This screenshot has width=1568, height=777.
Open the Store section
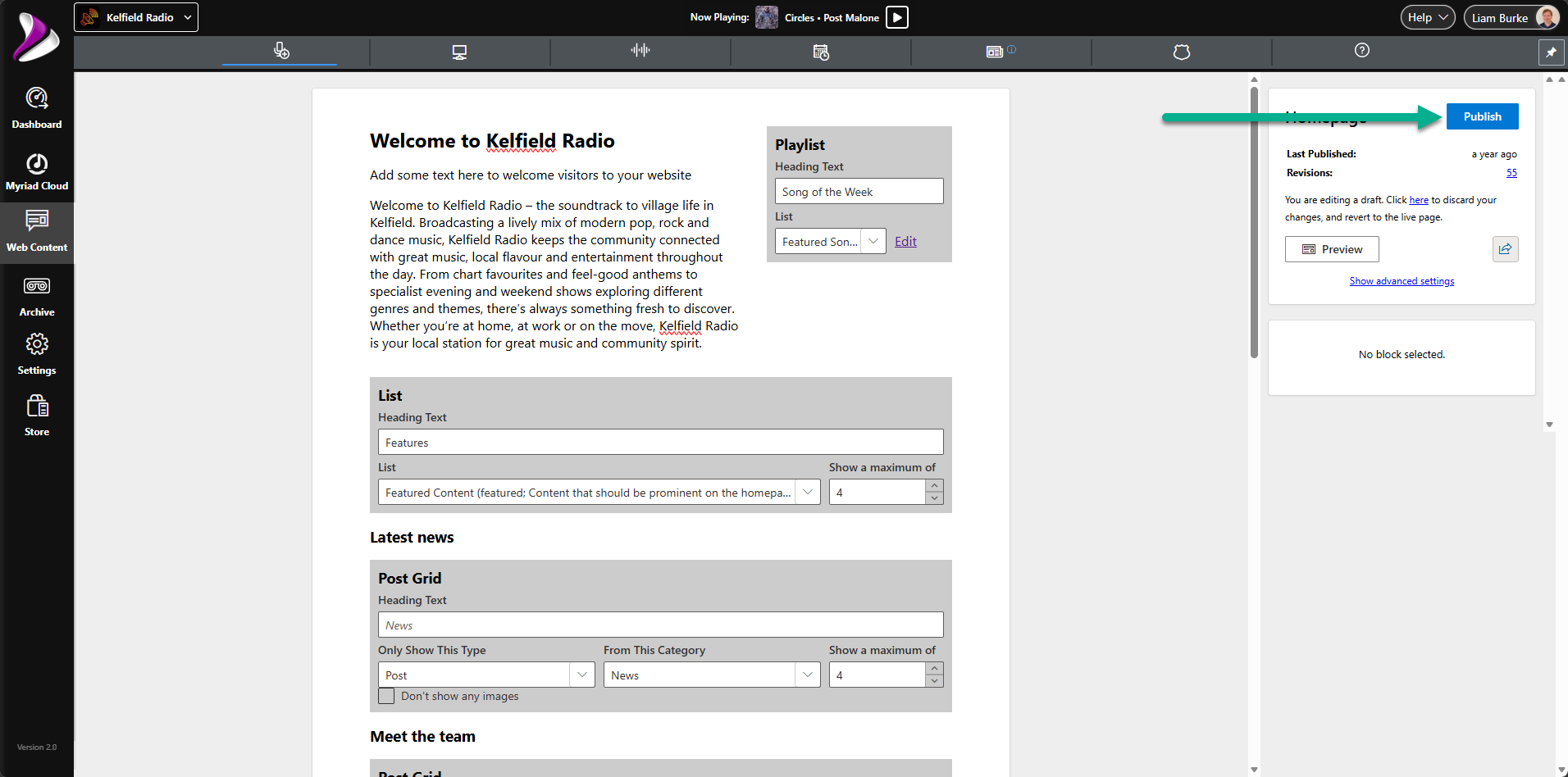tap(37, 416)
